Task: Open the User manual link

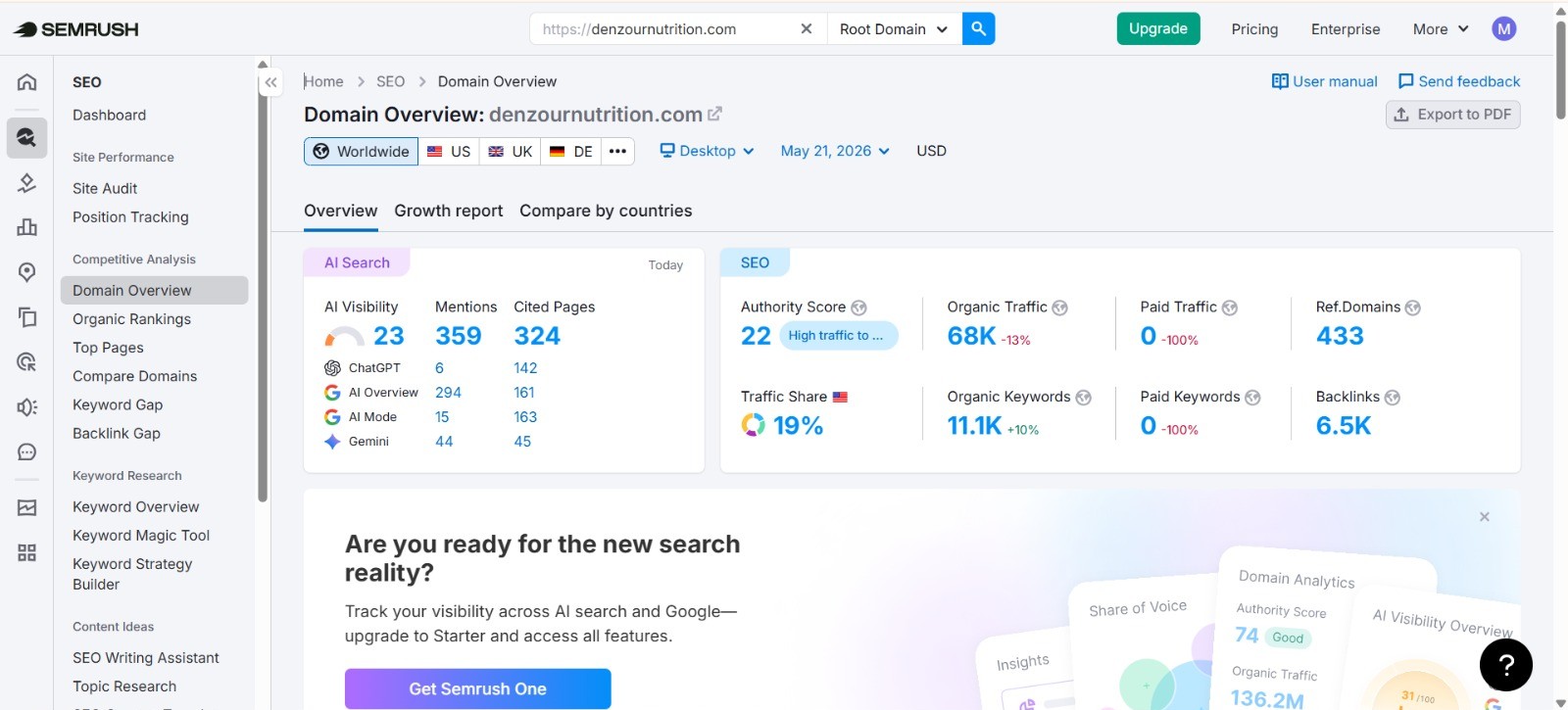Action: point(1324,81)
